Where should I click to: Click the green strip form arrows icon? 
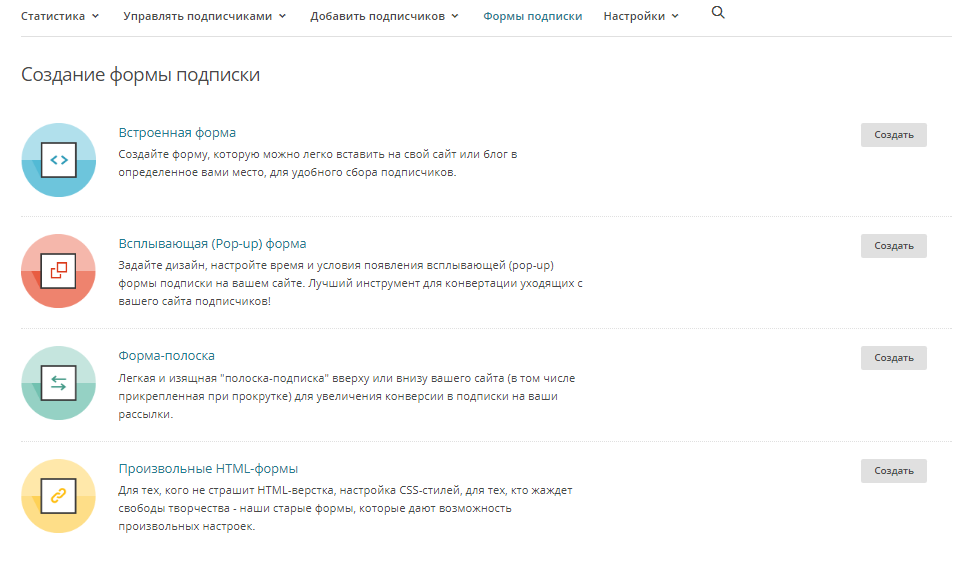58,383
